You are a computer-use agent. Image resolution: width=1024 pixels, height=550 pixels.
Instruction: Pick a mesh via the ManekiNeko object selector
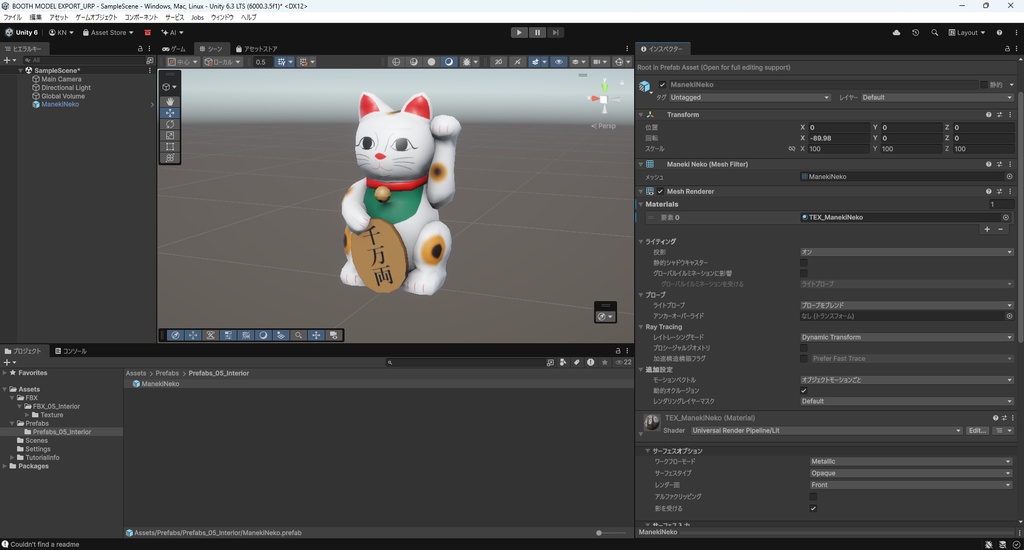(x=1009, y=176)
